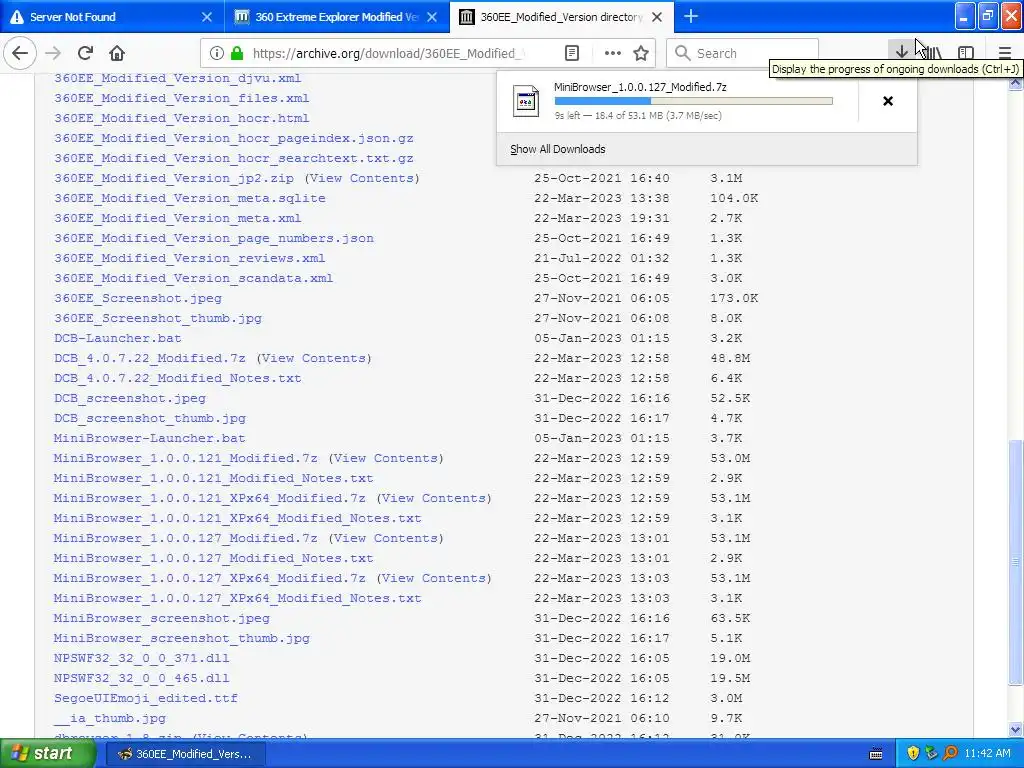Image resolution: width=1024 pixels, height=768 pixels.
Task: Open 360EE_Modified_Version_files.xml link
Action: coord(182,98)
